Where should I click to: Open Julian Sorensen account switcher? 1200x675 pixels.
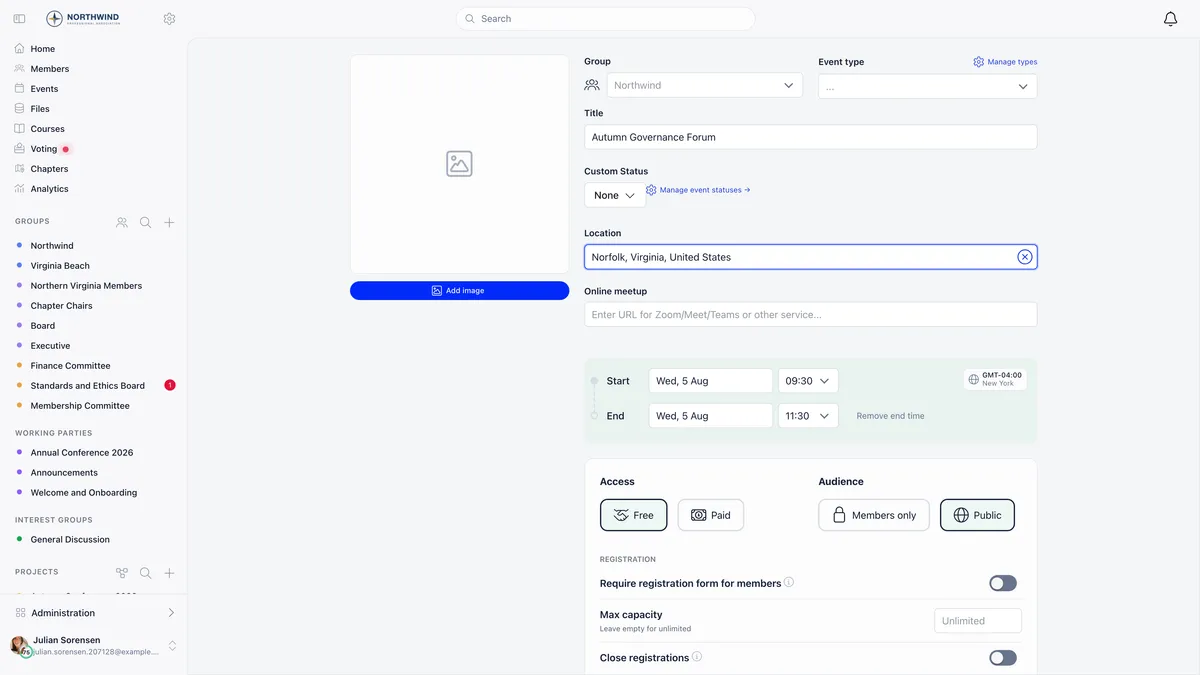94,645
